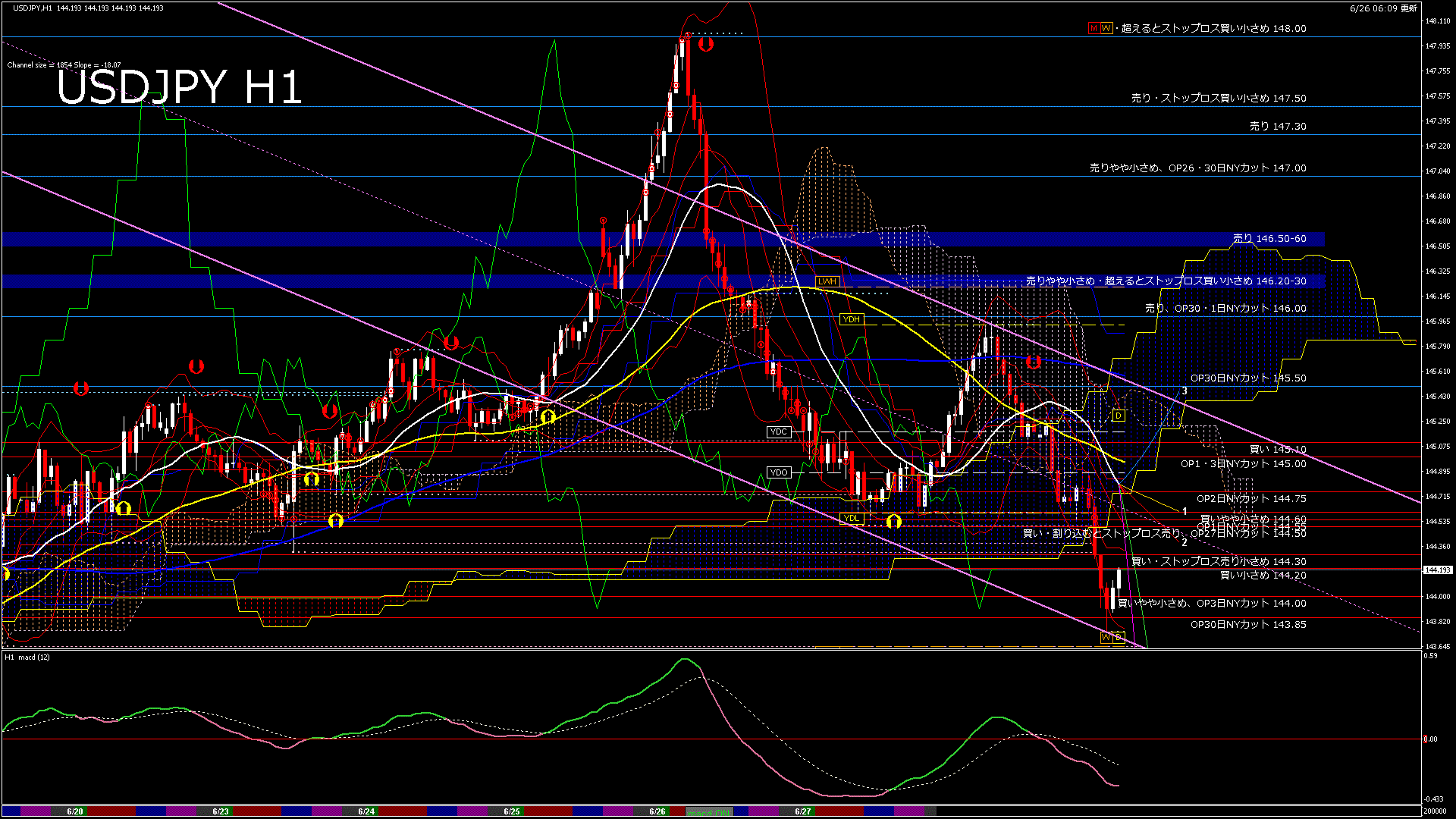
Task: Select the 売り 146.50-60 zone label
Action: 1269,238
